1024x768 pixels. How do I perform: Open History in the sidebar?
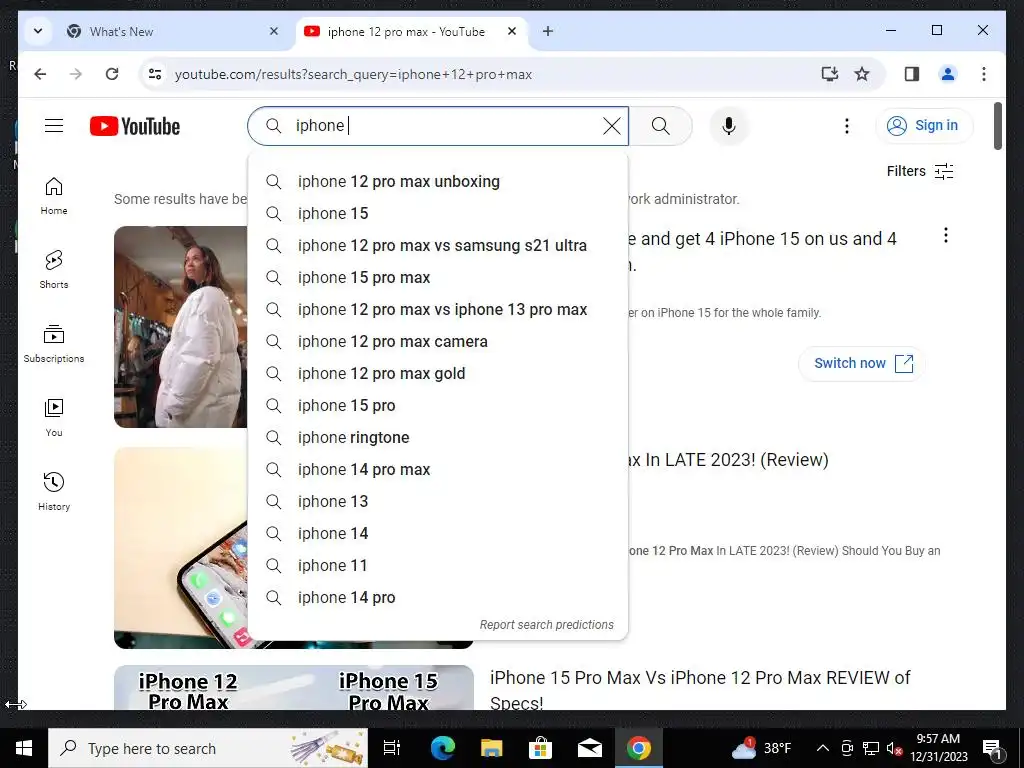click(54, 491)
